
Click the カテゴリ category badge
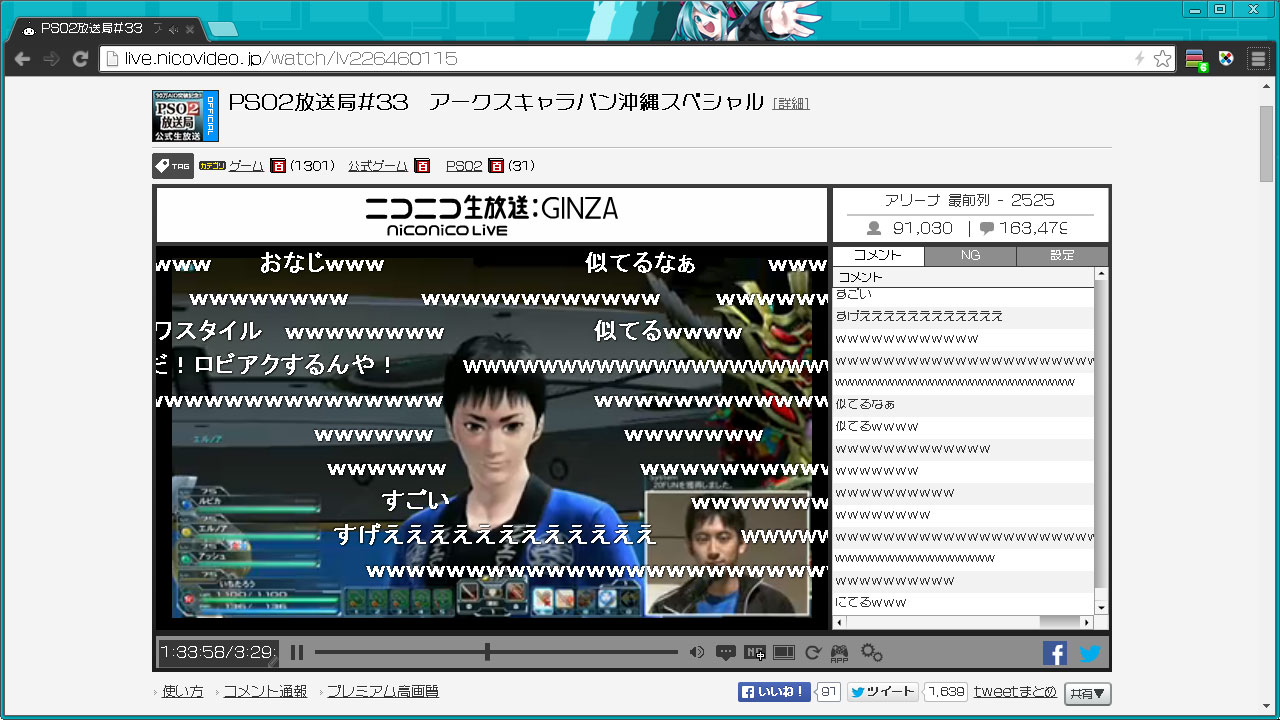[x=212, y=166]
